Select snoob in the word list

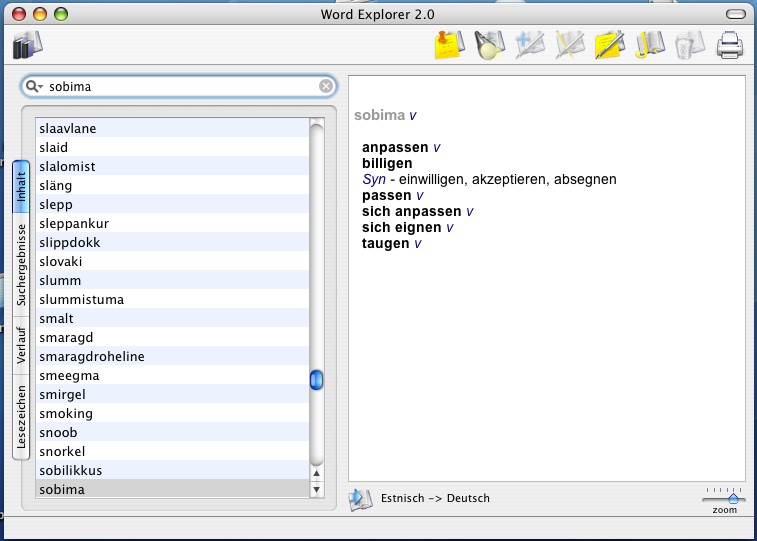[172, 432]
